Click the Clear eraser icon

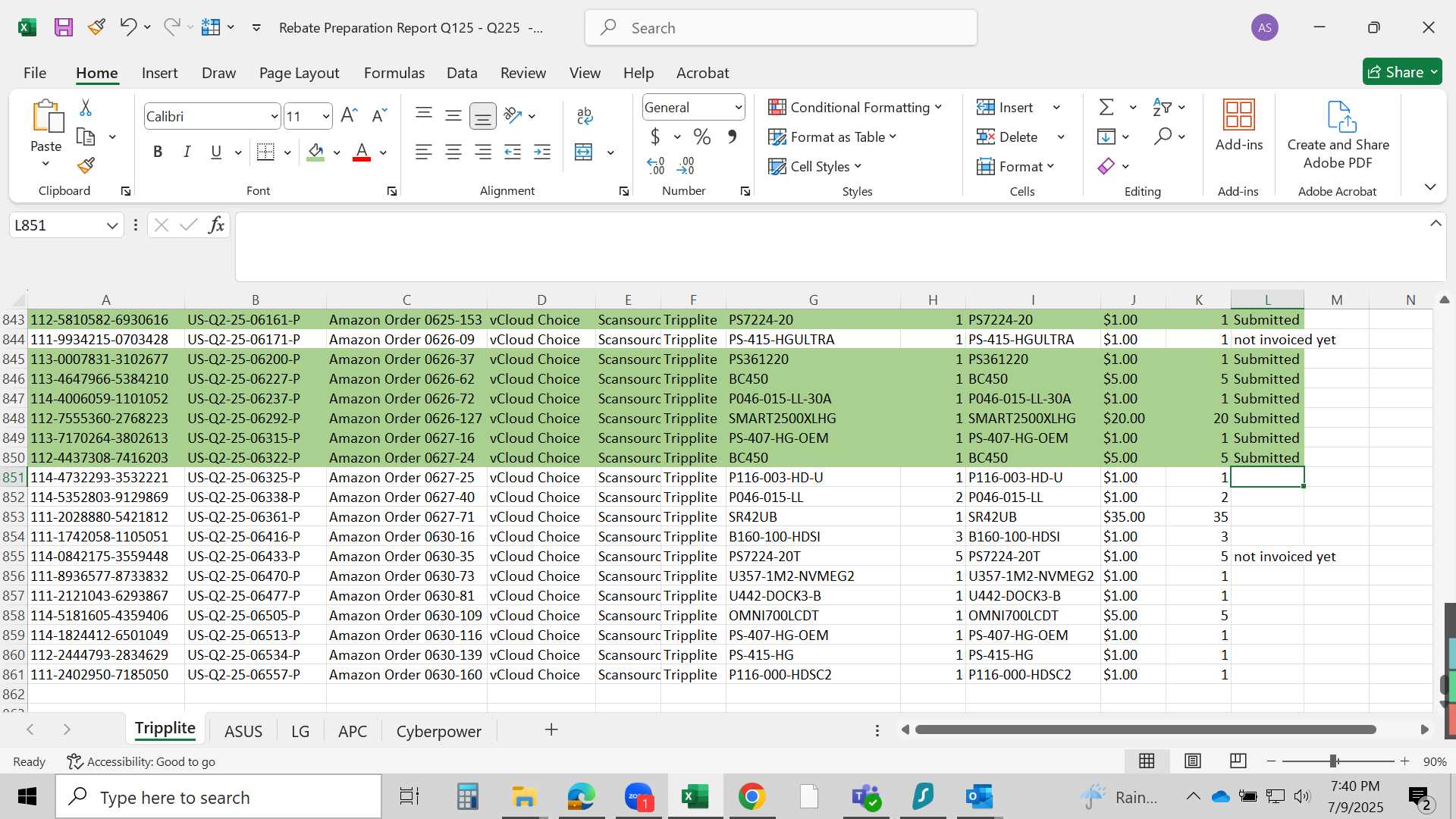(1106, 166)
